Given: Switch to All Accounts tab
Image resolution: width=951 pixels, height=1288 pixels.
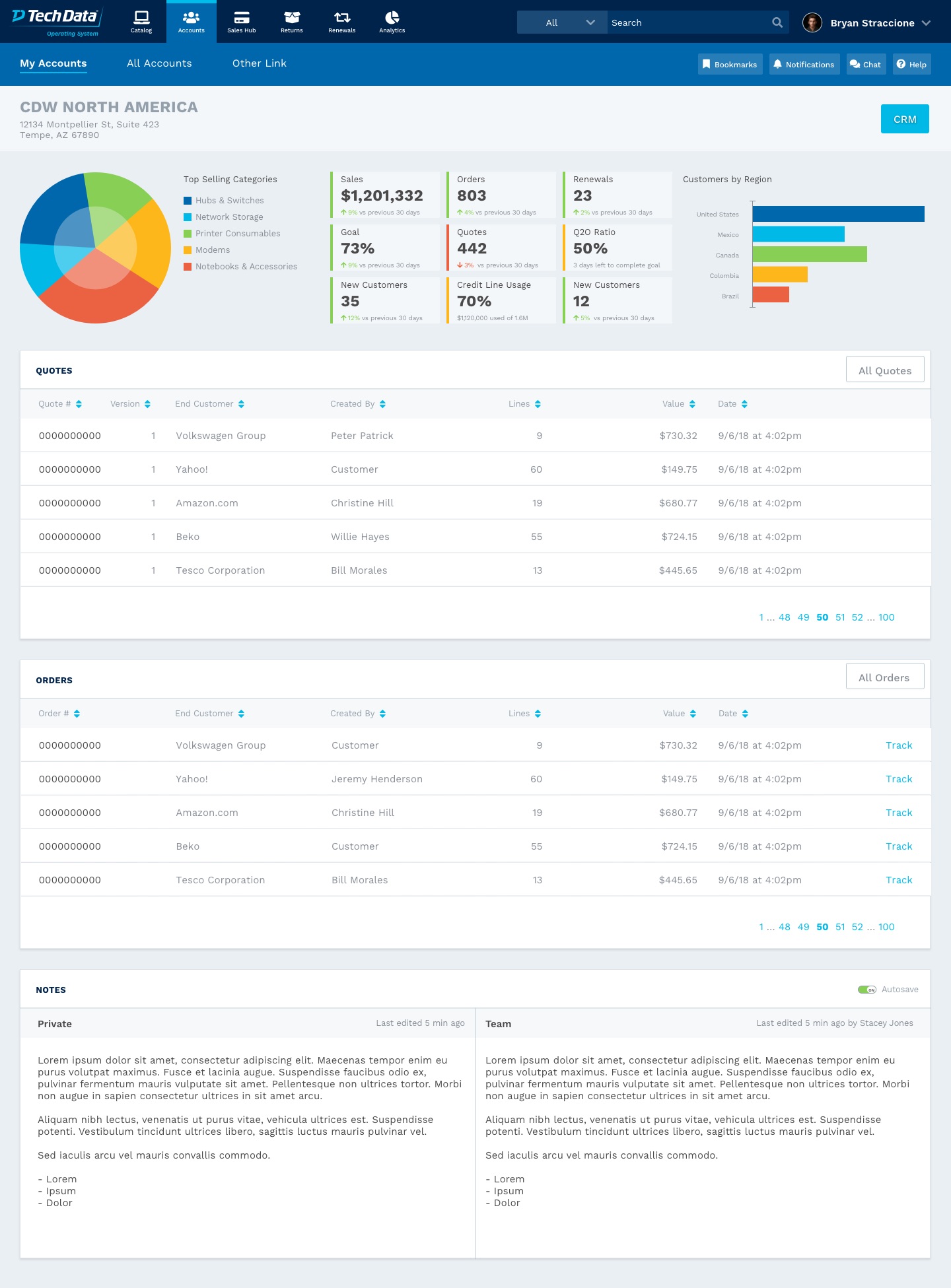Looking at the screenshot, I should pyautogui.click(x=159, y=63).
